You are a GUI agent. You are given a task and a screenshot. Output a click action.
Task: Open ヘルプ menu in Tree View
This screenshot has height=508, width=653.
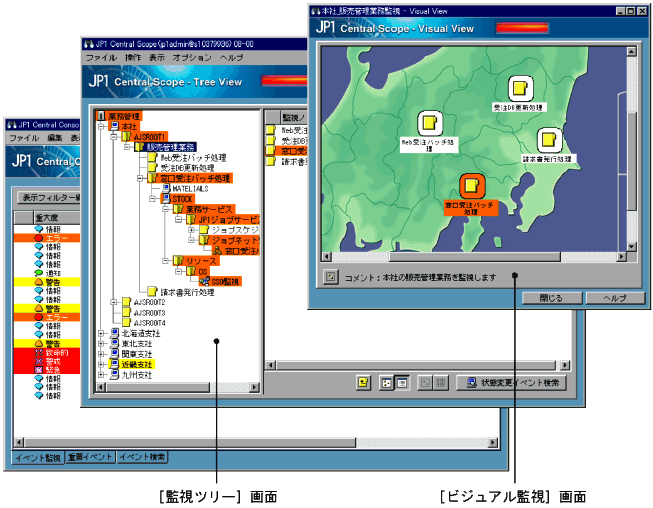click(x=232, y=57)
